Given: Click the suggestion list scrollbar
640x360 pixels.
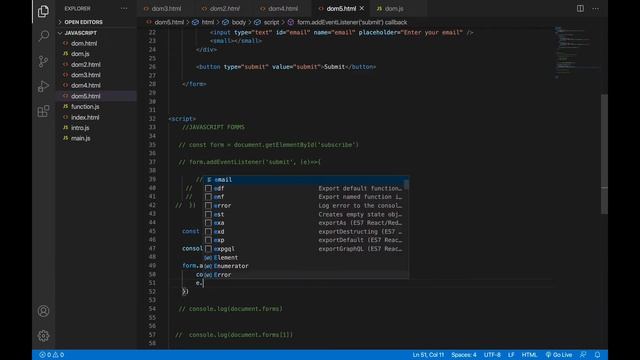Looking at the screenshot, I should coord(407,185).
